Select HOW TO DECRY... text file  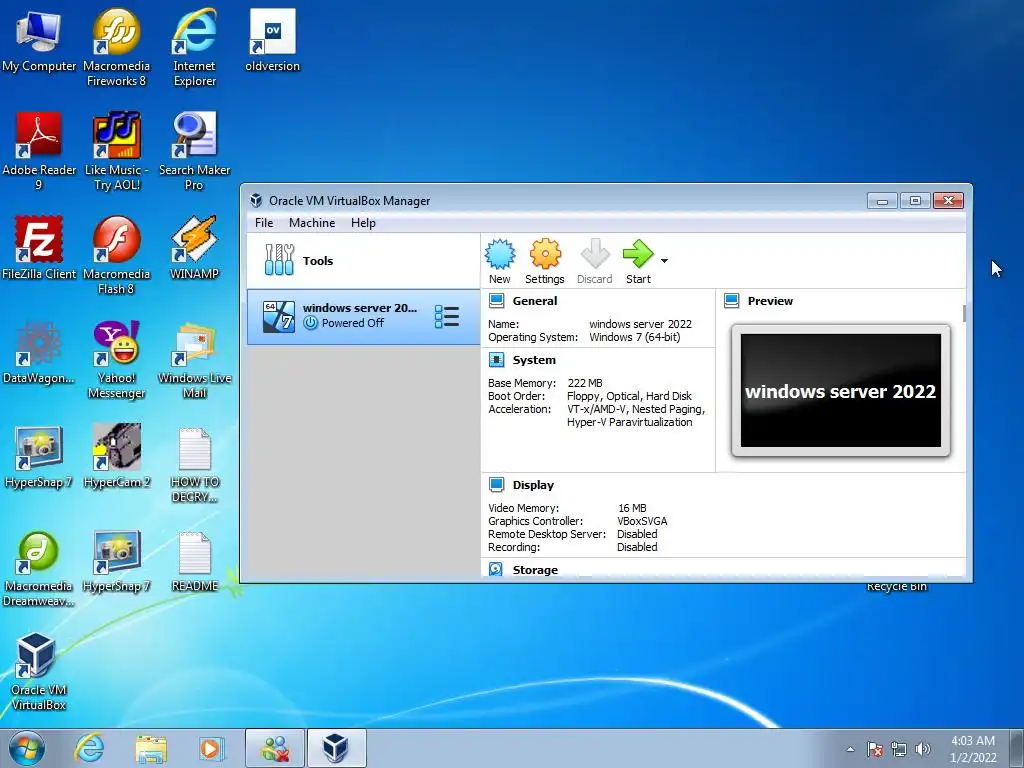[195, 464]
